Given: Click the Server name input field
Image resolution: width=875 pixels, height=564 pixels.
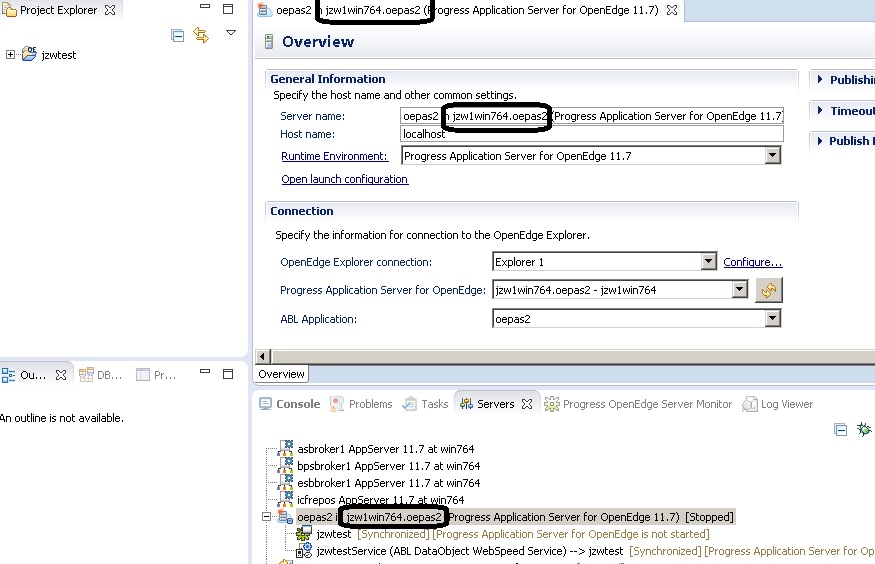Looking at the screenshot, I should [592, 116].
